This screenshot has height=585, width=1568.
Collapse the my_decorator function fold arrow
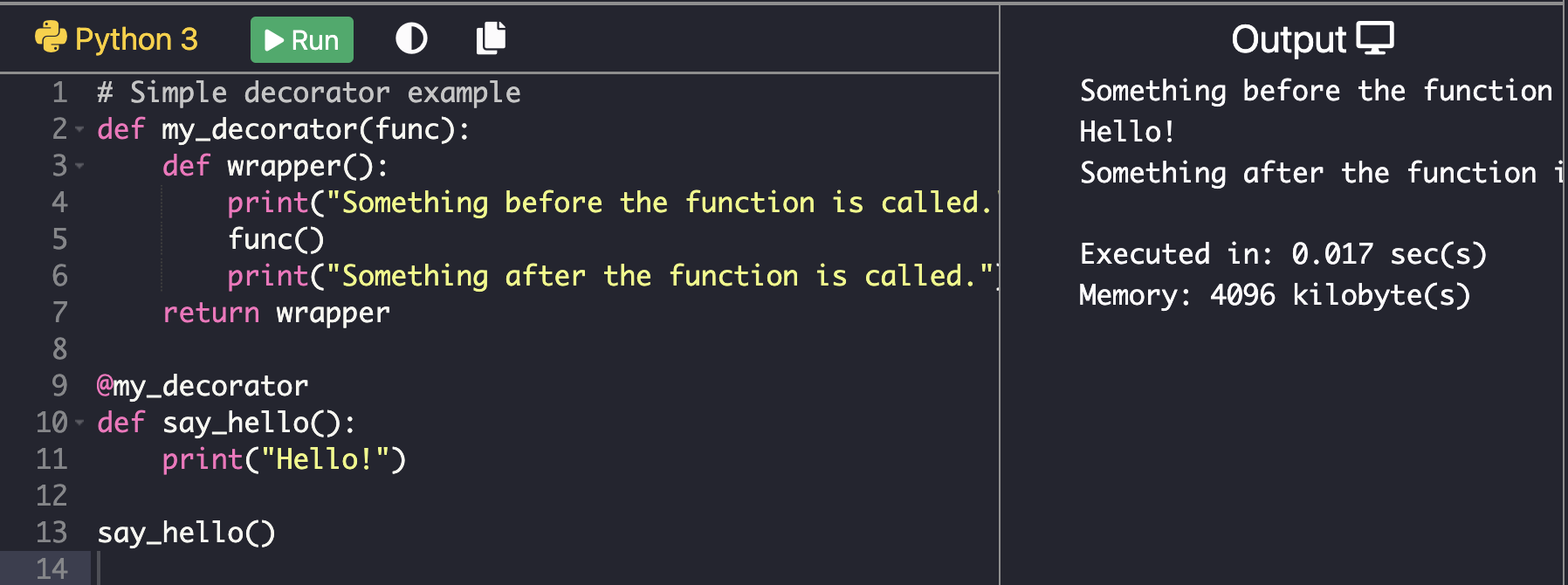click(x=79, y=129)
